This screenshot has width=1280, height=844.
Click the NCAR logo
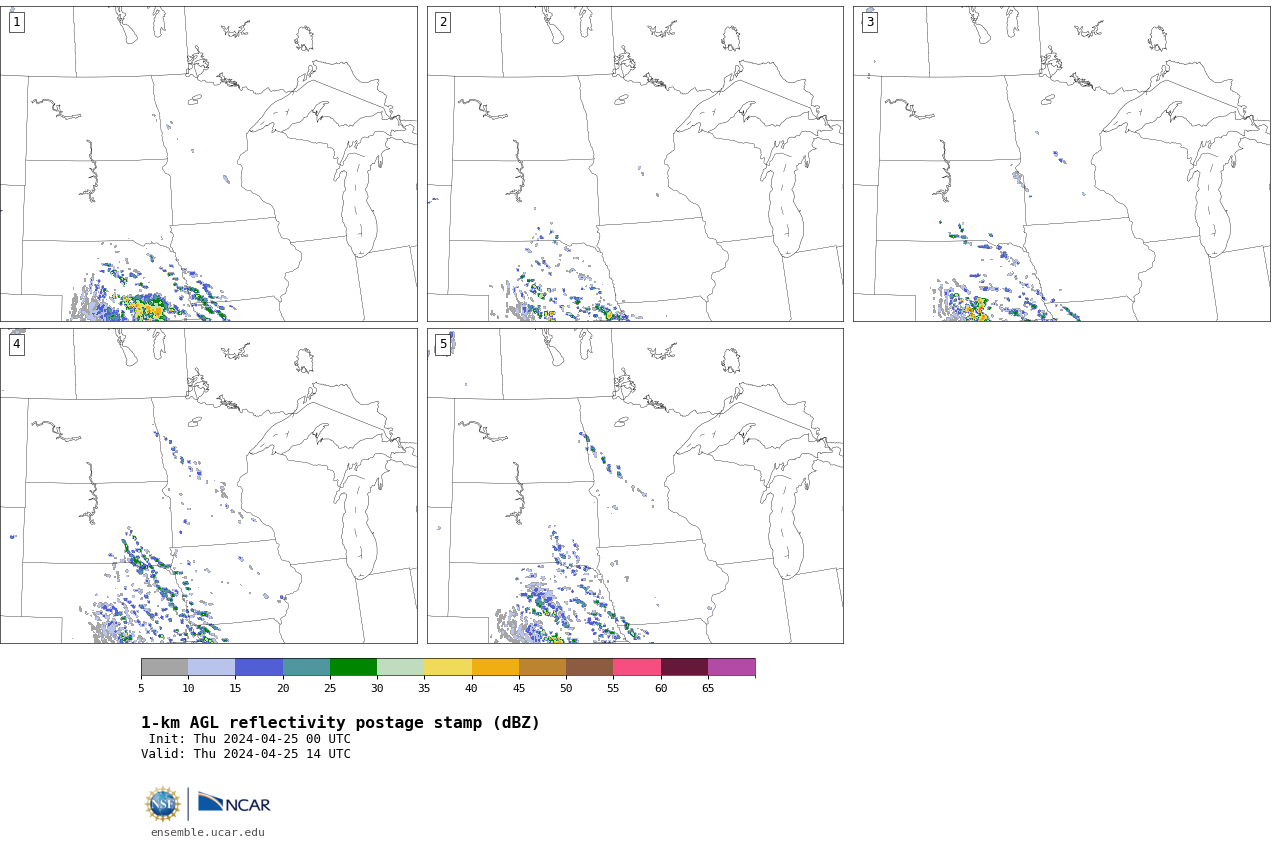pyautogui.click(x=234, y=803)
